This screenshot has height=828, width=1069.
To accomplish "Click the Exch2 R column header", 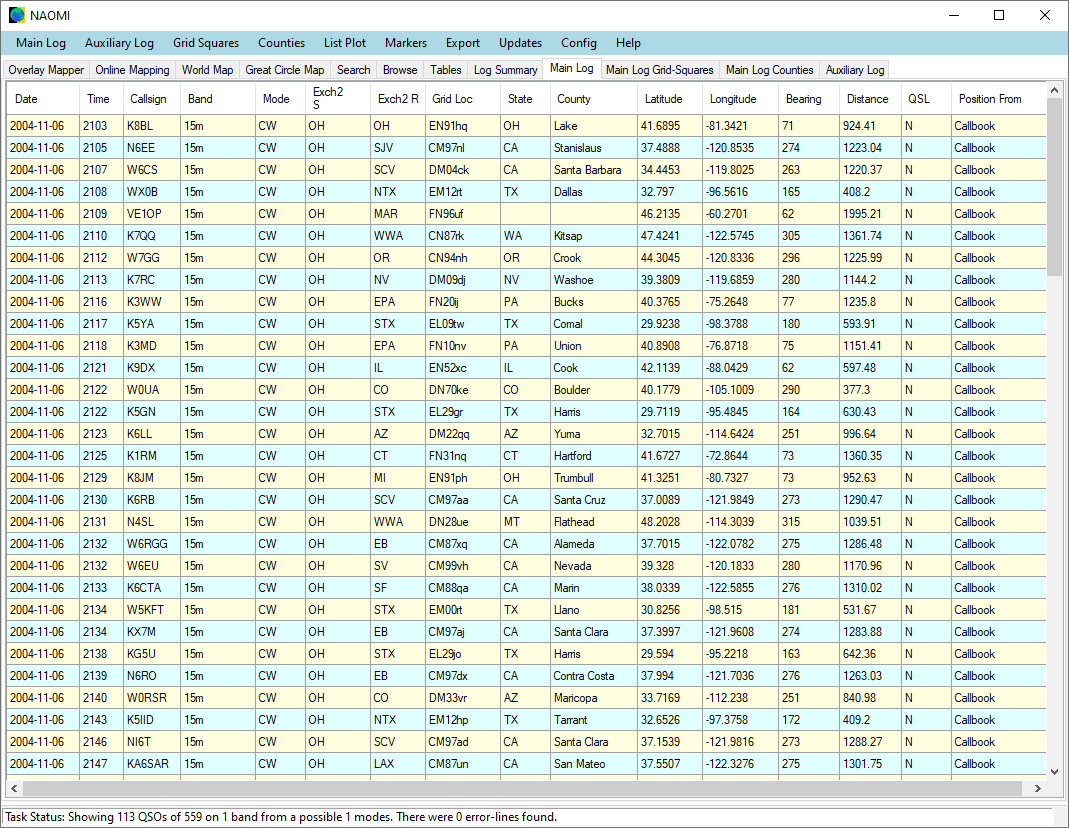I will tap(398, 99).
